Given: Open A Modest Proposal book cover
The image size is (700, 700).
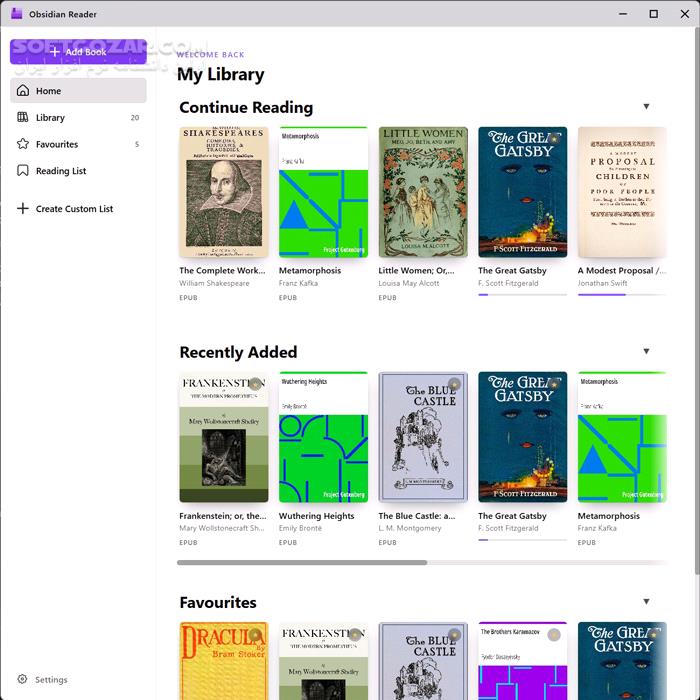Looking at the screenshot, I should coord(622,192).
